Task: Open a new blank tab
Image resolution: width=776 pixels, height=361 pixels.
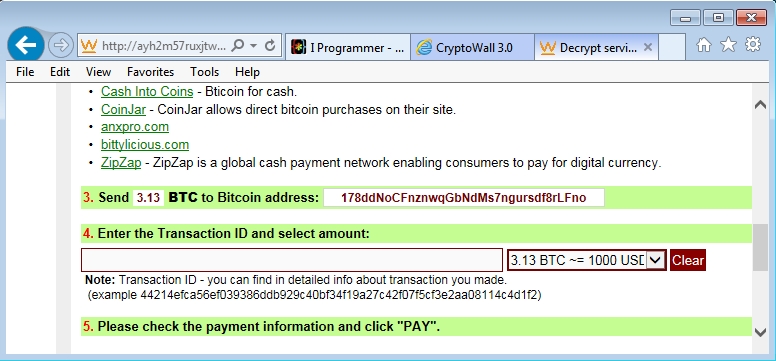Action: click(672, 48)
